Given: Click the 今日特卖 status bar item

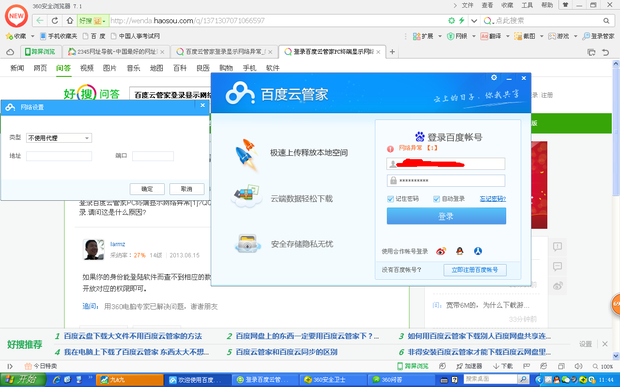Looking at the screenshot, I should click(x=41, y=366).
